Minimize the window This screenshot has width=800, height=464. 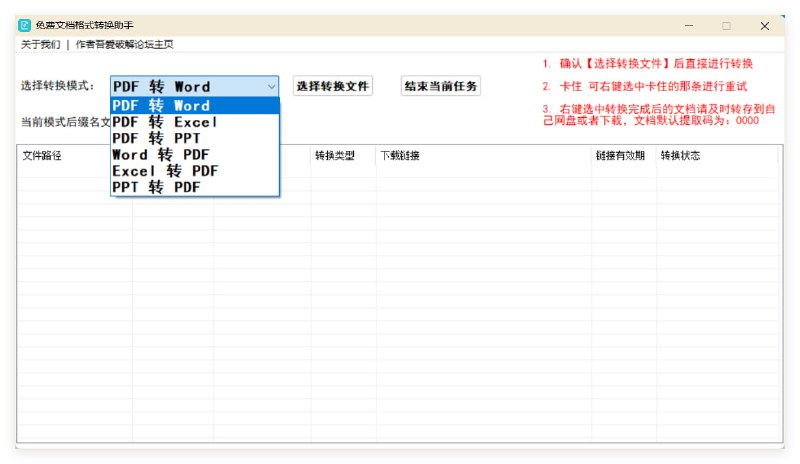[689, 26]
